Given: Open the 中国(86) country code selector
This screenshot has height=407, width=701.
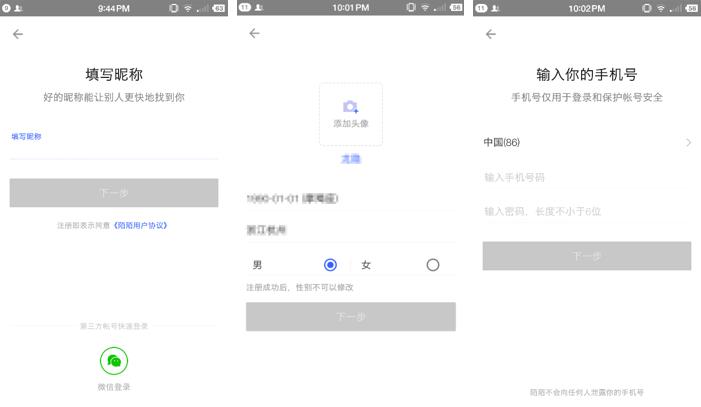Looking at the screenshot, I should (x=587, y=142).
